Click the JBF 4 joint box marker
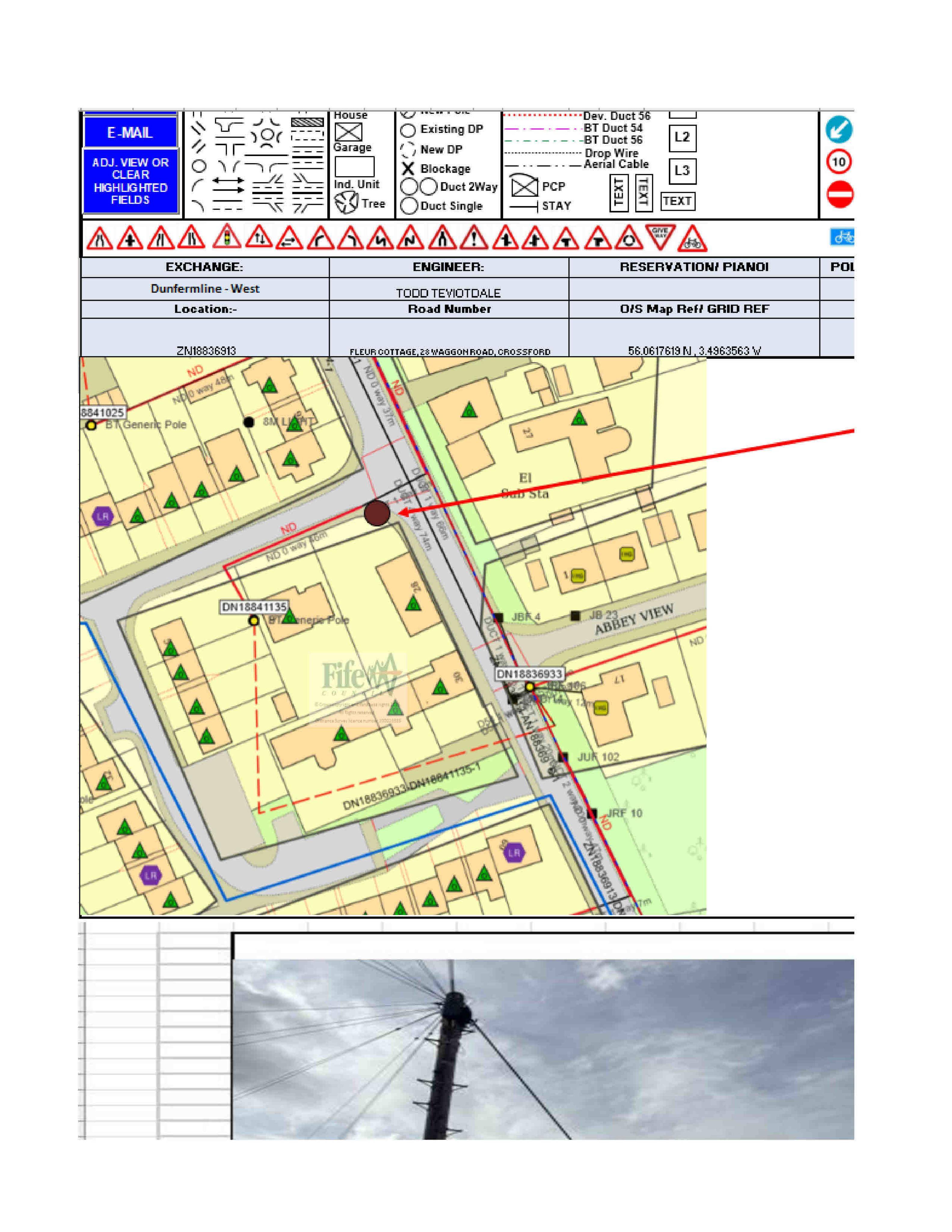Screen dimensions: 952x1232 pos(498,618)
